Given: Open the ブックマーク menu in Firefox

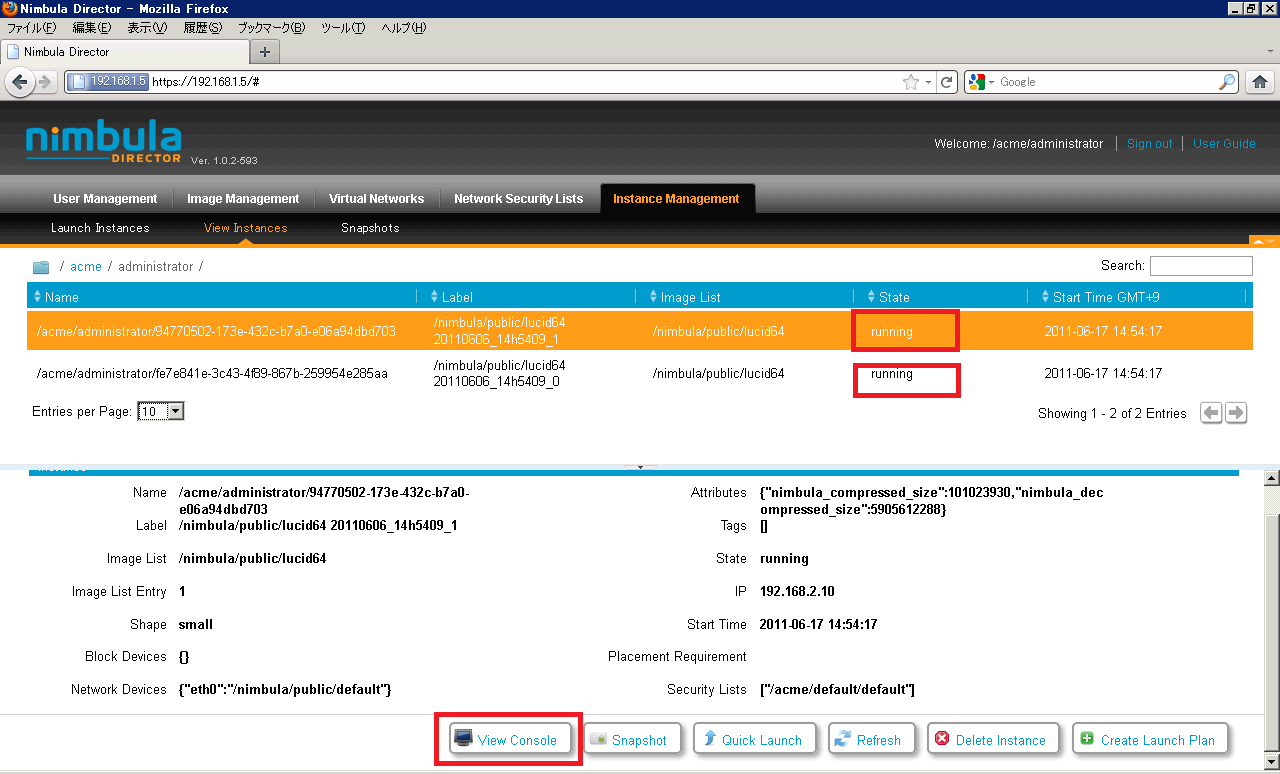Looking at the screenshot, I should [x=270, y=28].
